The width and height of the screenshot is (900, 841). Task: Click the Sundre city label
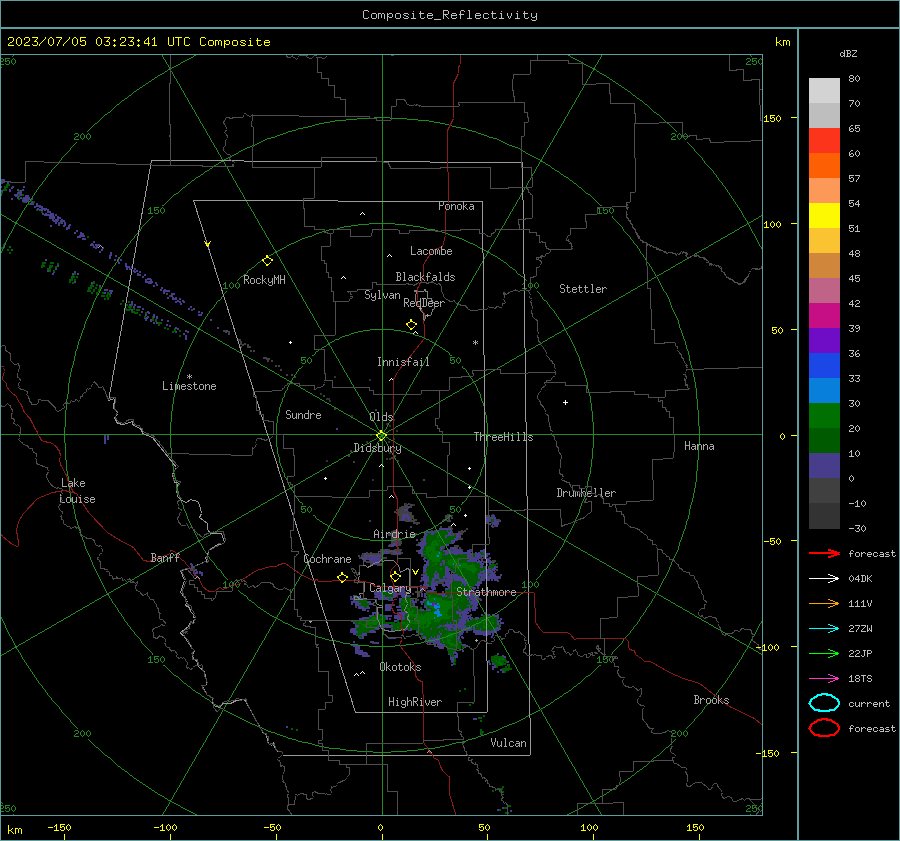tap(303, 414)
